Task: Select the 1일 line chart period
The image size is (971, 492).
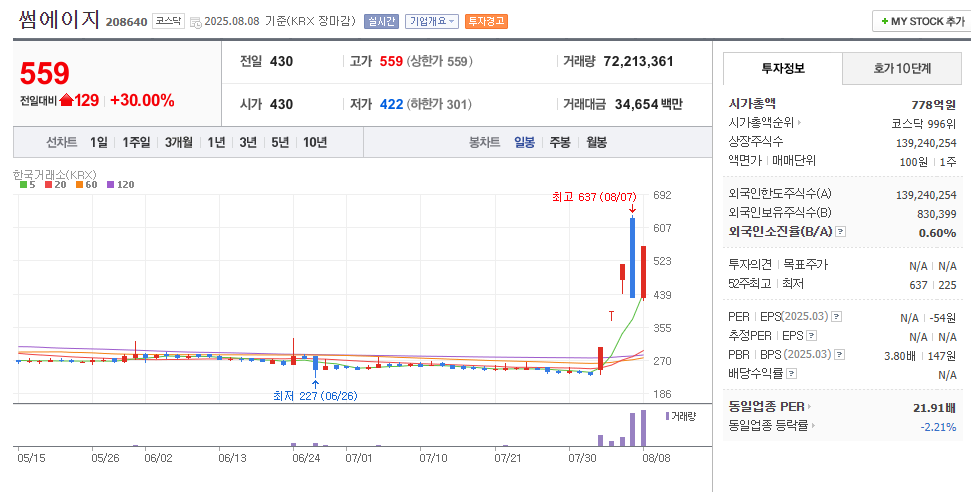Action: point(98,143)
